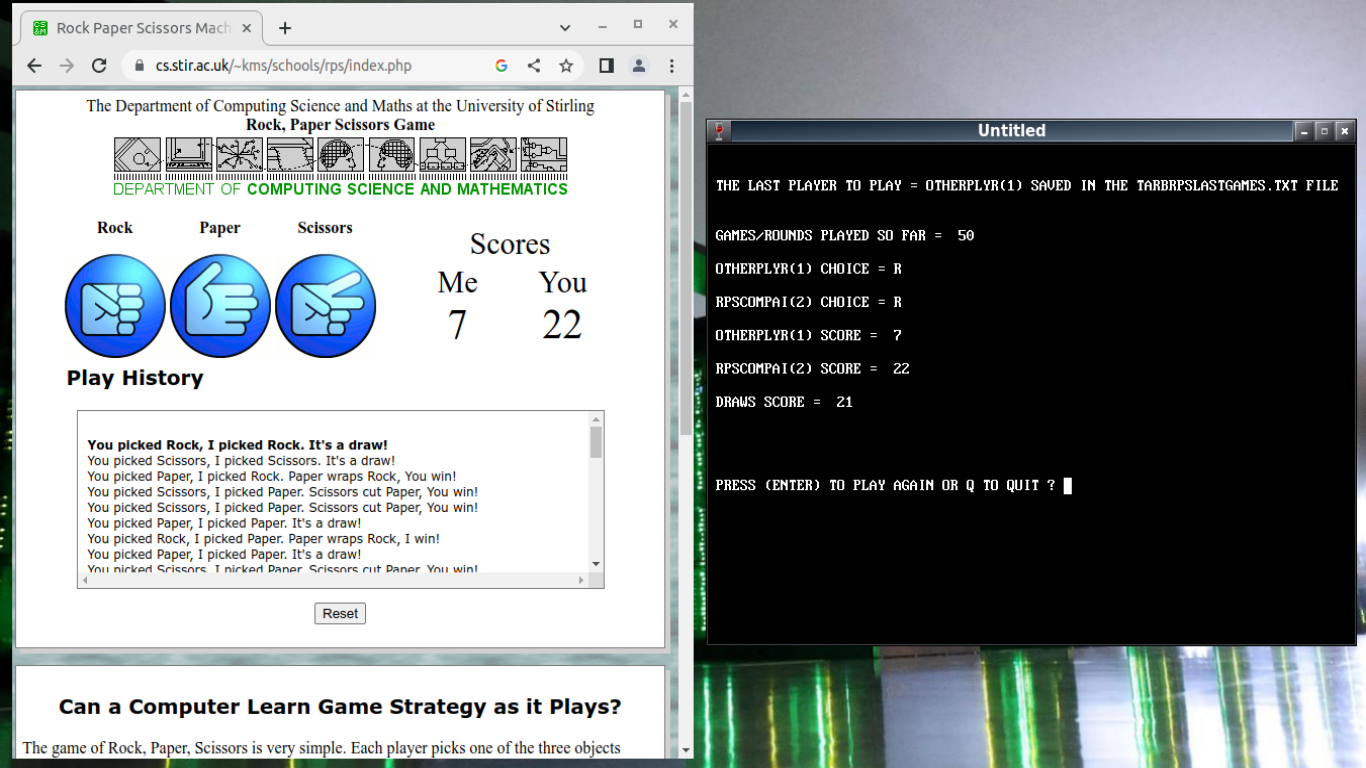Screen dimensions: 1366x768
Task: Select the Paper icon to play Paper
Action: [x=220, y=305]
